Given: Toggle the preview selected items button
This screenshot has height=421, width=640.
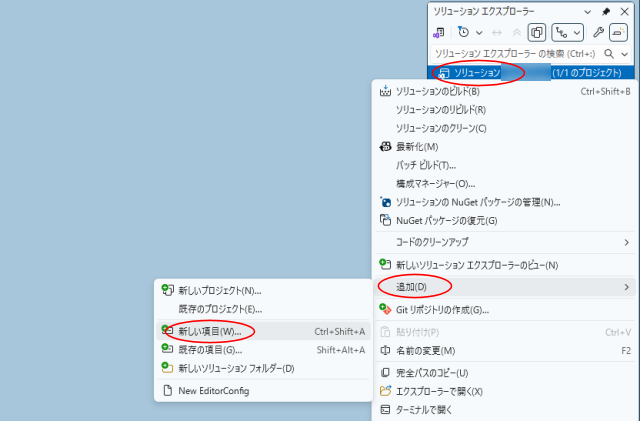Looking at the screenshot, I should [619, 33].
